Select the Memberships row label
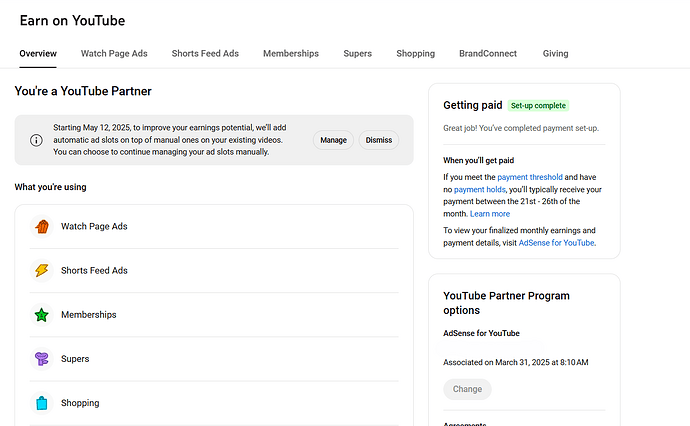 89,315
